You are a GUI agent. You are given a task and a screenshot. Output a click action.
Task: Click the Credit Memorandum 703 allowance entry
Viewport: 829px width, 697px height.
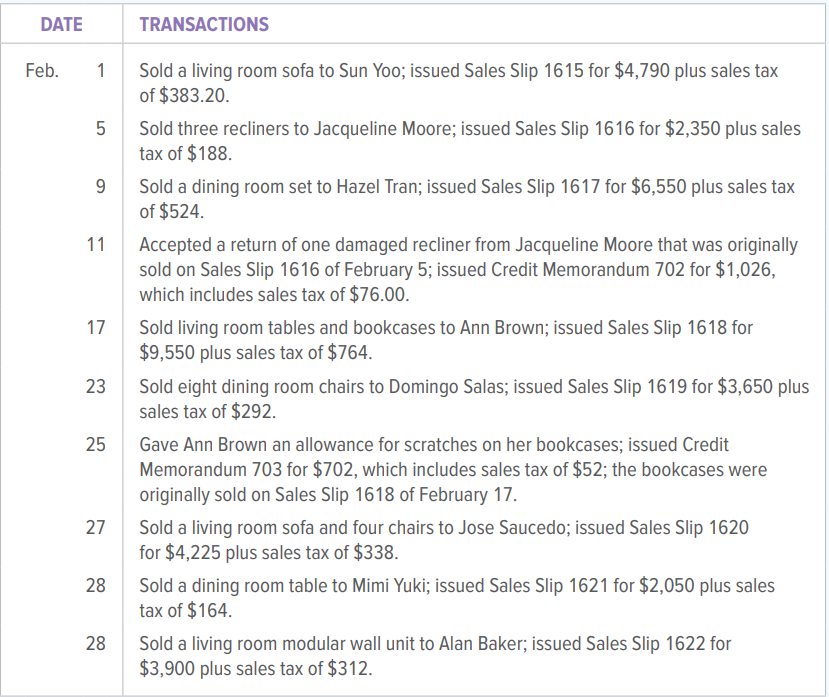tap(453, 468)
